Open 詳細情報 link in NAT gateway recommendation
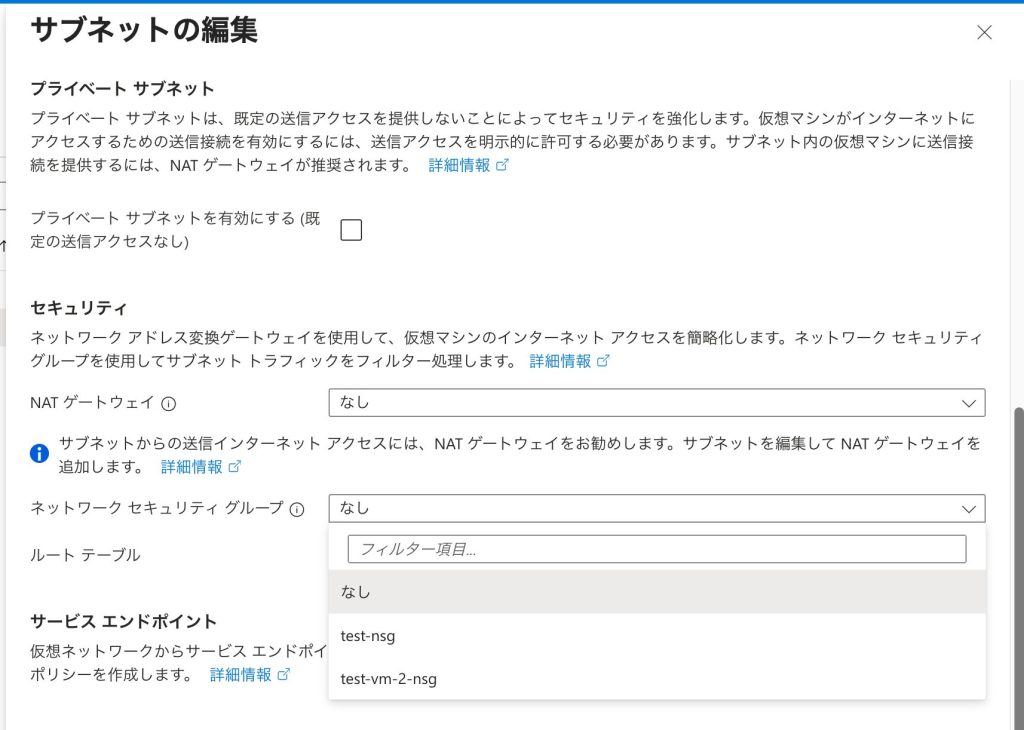 192,467
